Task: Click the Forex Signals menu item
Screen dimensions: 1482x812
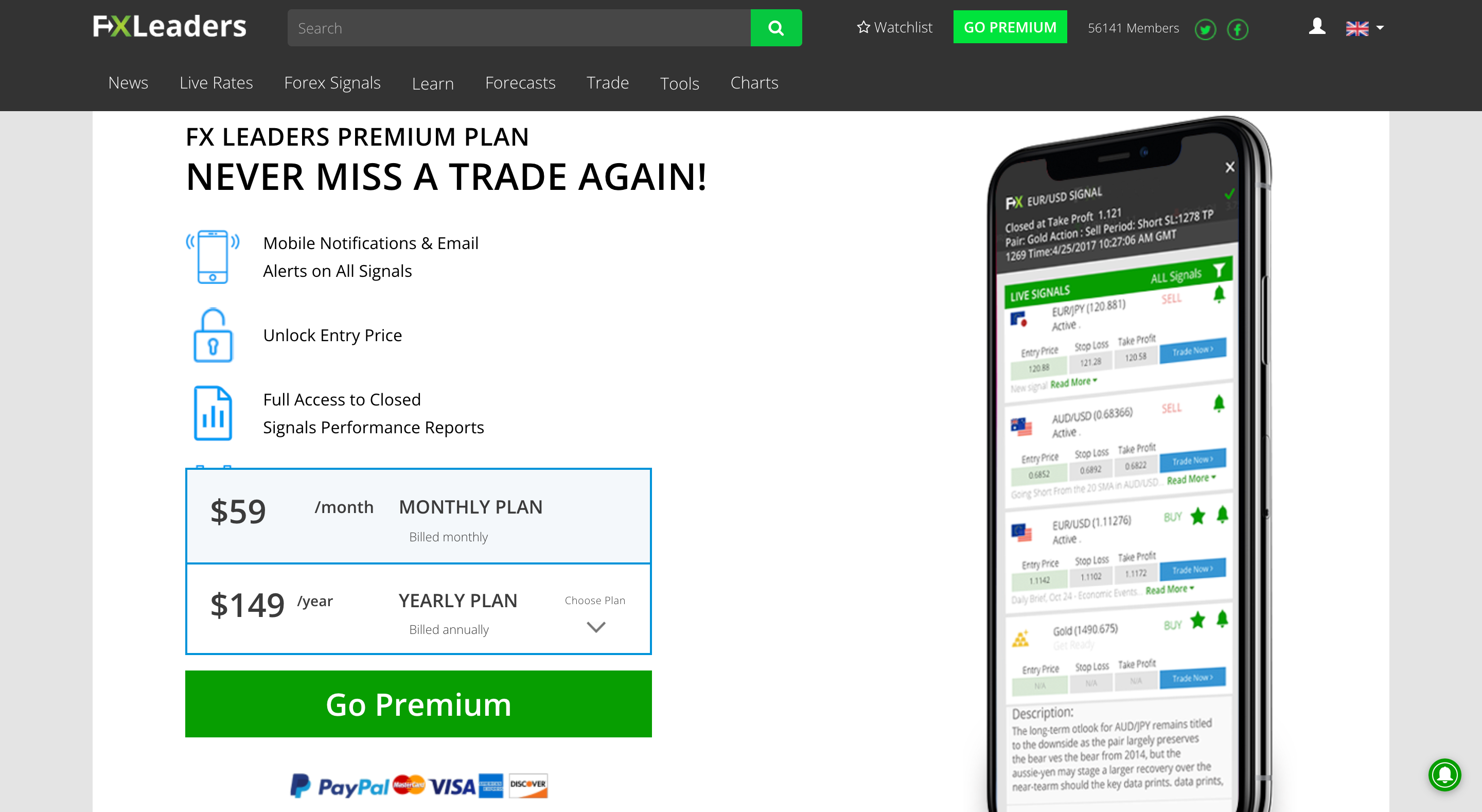Action: coord(331,83)
